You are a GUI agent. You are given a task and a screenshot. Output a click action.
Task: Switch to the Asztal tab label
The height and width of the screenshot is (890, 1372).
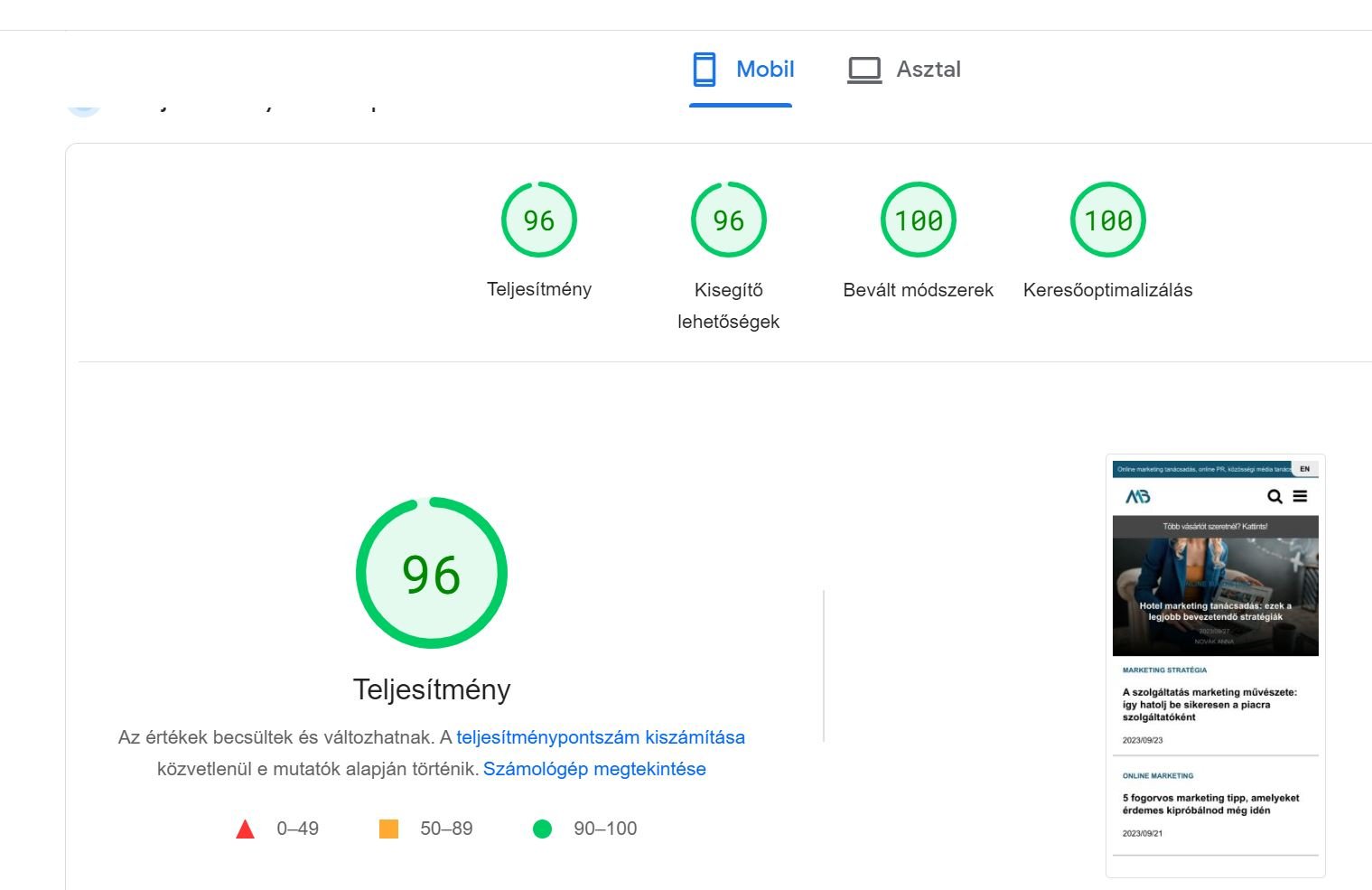[928, 70]
